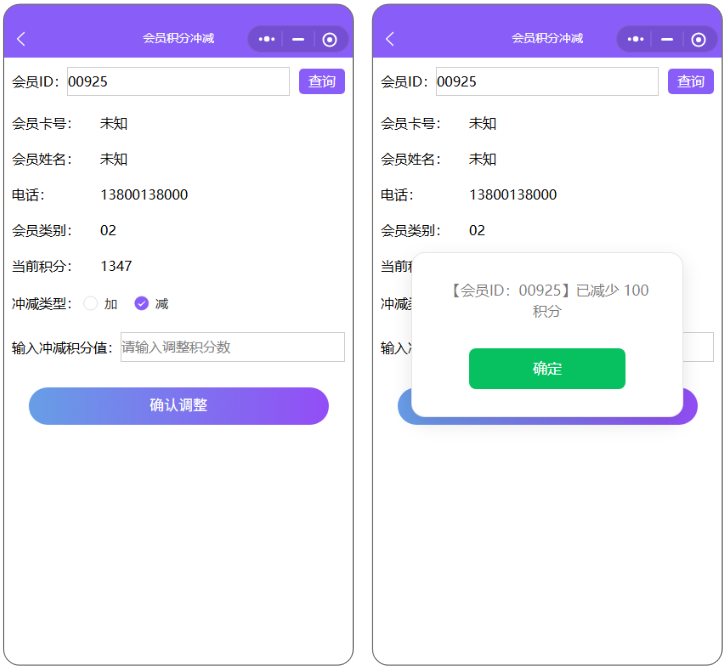The image size is (727, 669).
Task: Click the 会员积分冲减 title in the right header
Action: [547, 39]
